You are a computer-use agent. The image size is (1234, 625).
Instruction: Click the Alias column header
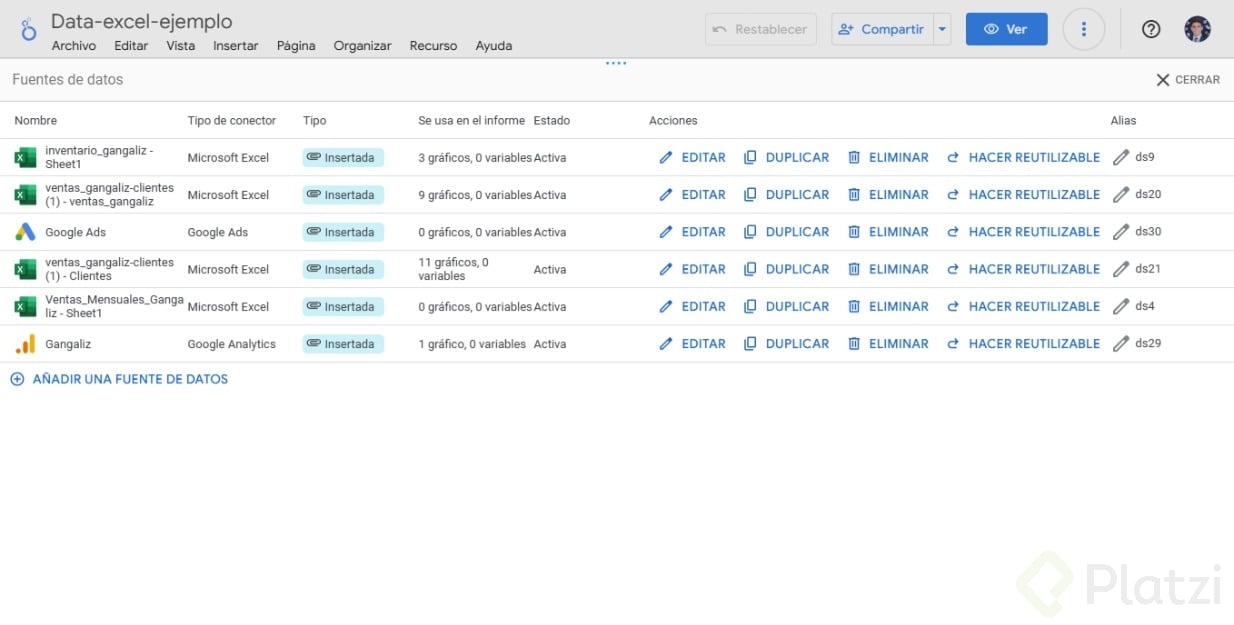click(x=1124, y=121)
